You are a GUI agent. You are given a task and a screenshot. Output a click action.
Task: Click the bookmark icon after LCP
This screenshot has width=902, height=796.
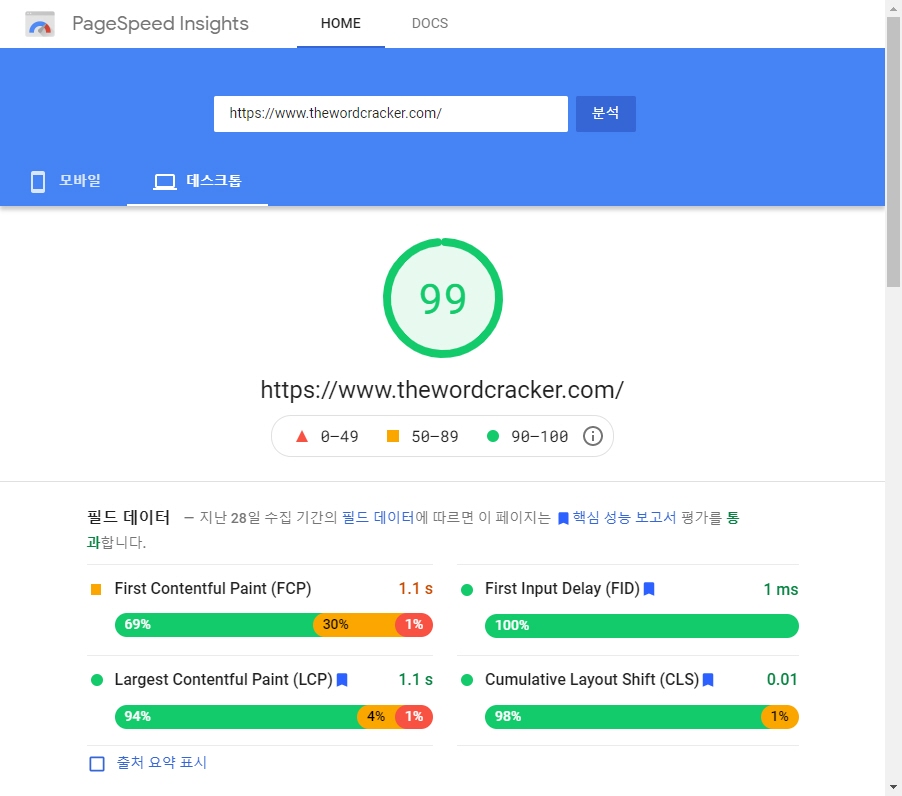coord(342,680)
